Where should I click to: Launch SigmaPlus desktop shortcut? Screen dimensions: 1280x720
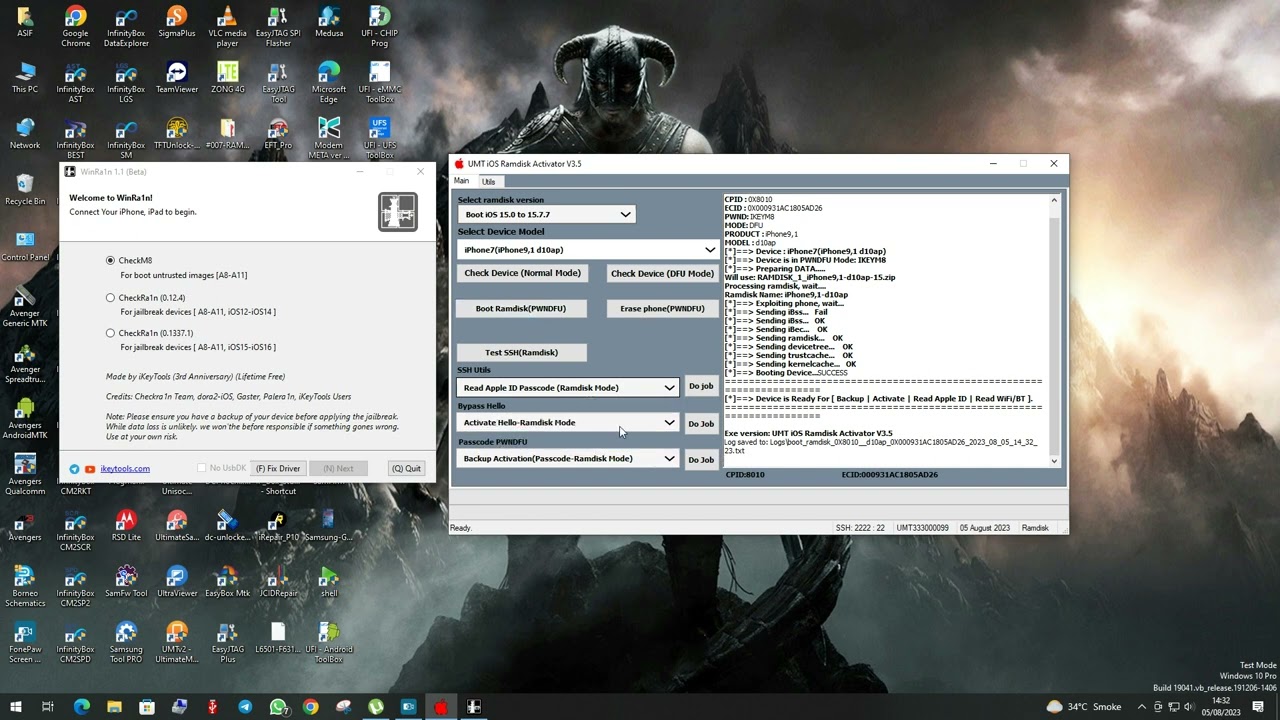pyautogui.click(x=176, y=22)
